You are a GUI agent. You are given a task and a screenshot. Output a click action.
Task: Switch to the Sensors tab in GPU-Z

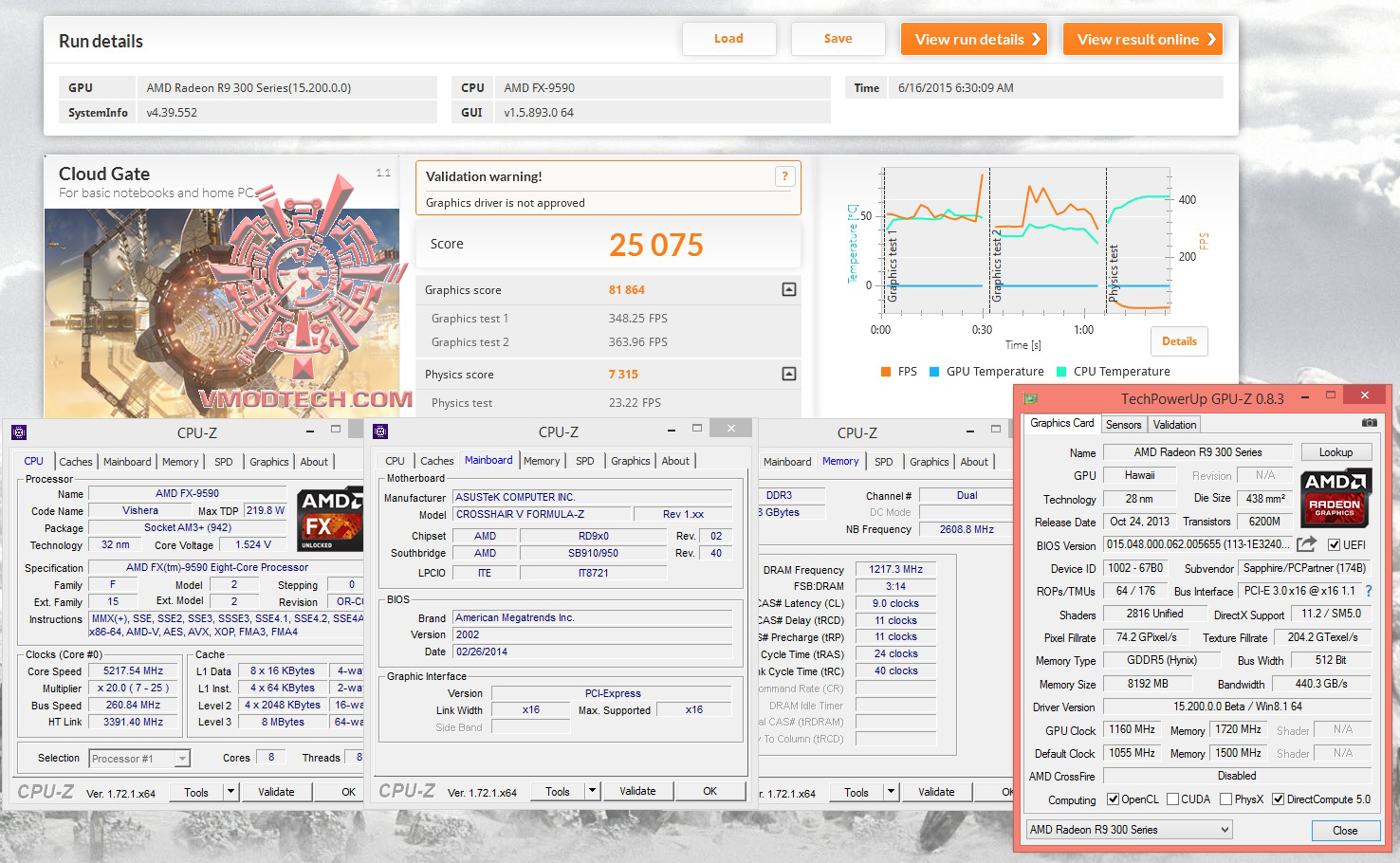pos(1123,425)
